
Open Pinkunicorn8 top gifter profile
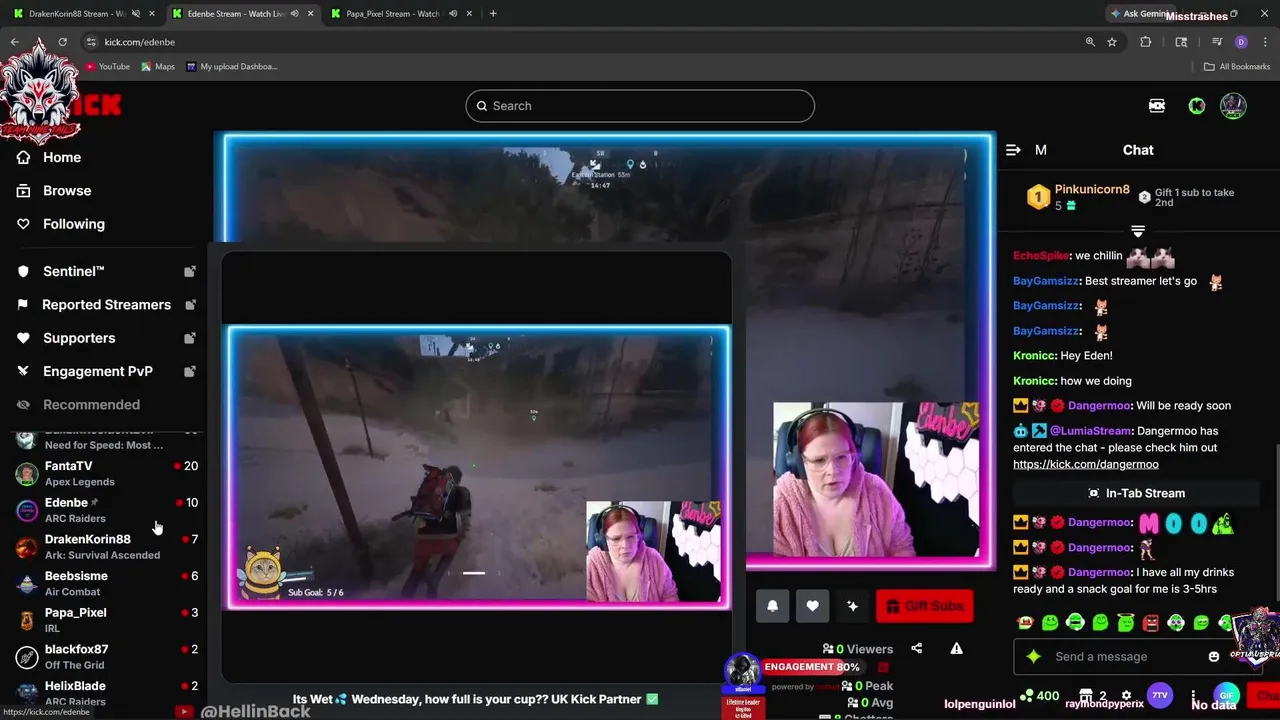click(1092, 189)
